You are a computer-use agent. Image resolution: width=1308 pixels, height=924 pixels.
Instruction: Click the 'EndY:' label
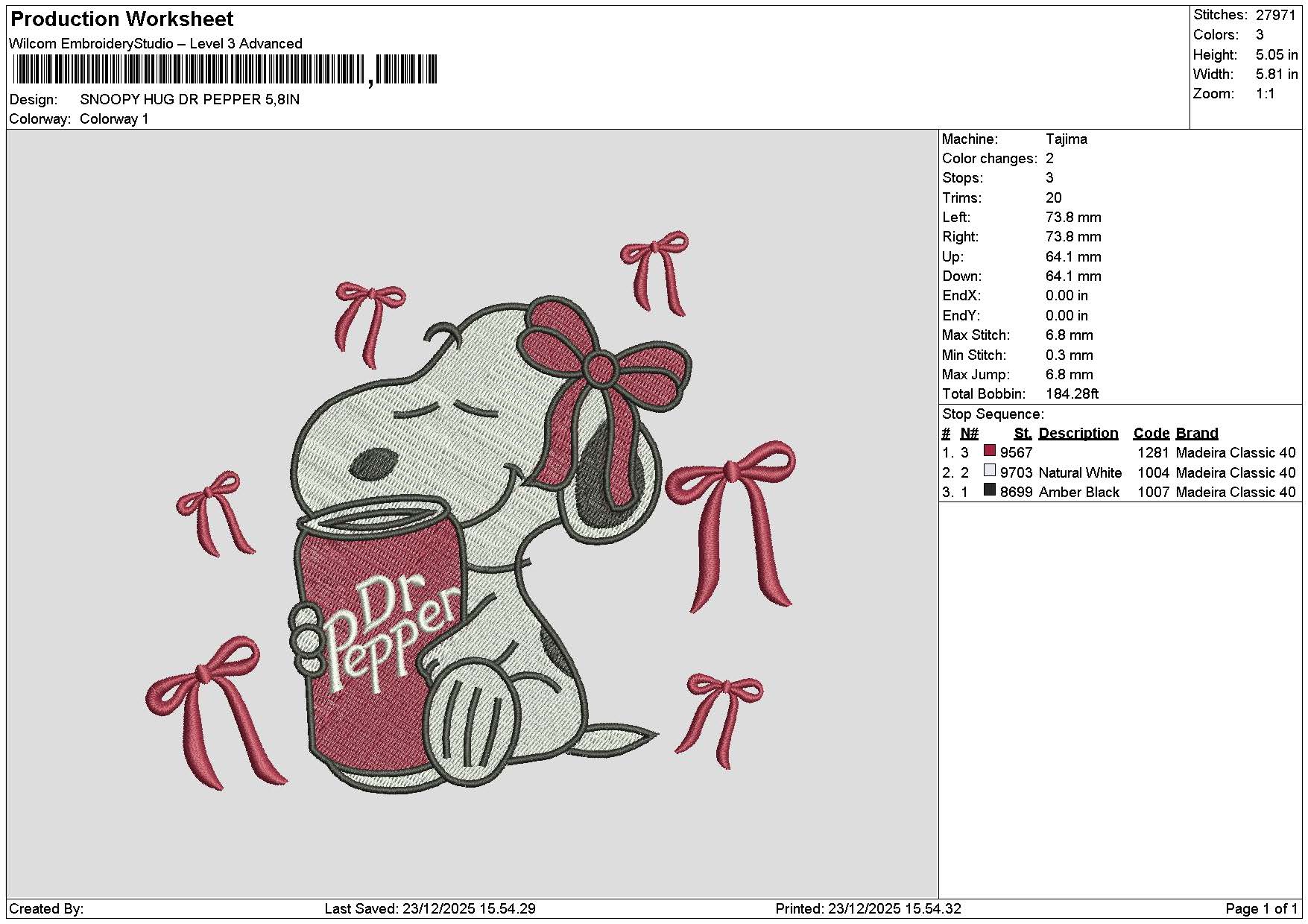pyautogui.click(x=961, y=316)
